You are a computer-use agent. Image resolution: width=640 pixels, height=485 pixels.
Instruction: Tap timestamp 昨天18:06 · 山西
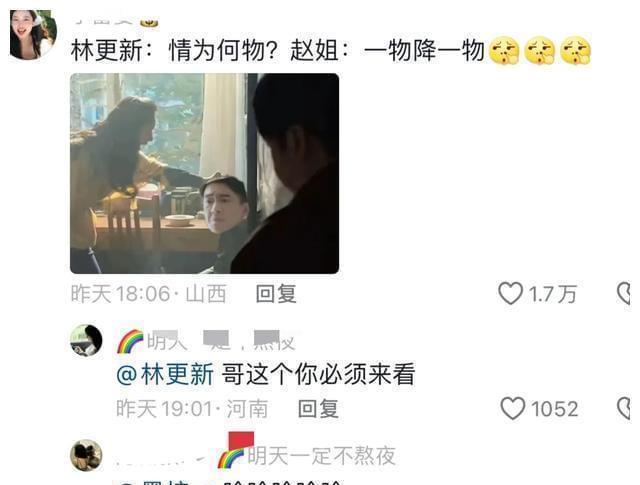pyautogui.click(x=149, y=294)
